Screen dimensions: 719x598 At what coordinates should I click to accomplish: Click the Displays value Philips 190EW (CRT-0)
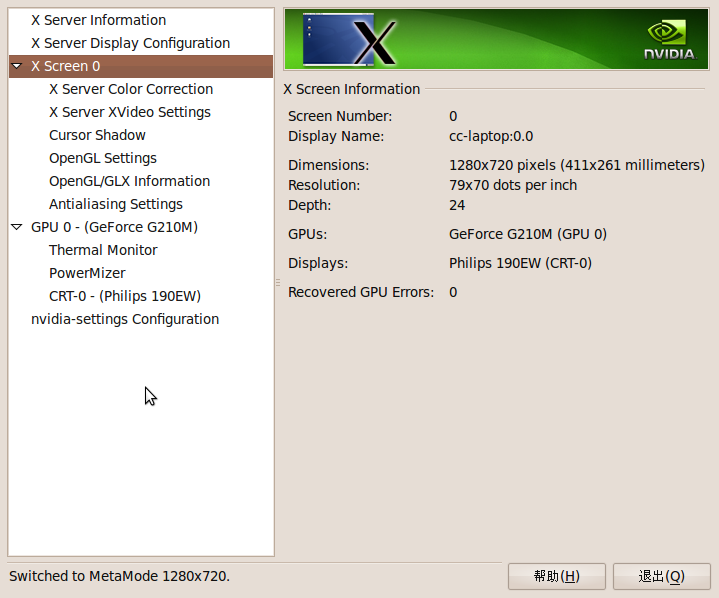click(x=520, y=263)
